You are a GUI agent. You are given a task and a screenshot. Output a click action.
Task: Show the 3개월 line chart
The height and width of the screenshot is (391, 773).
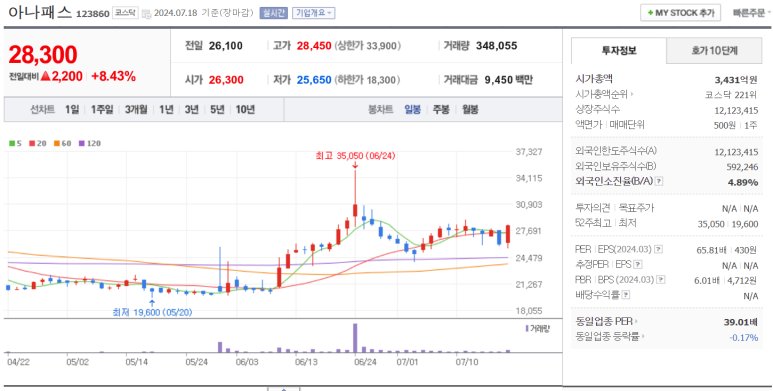(136, 109)
